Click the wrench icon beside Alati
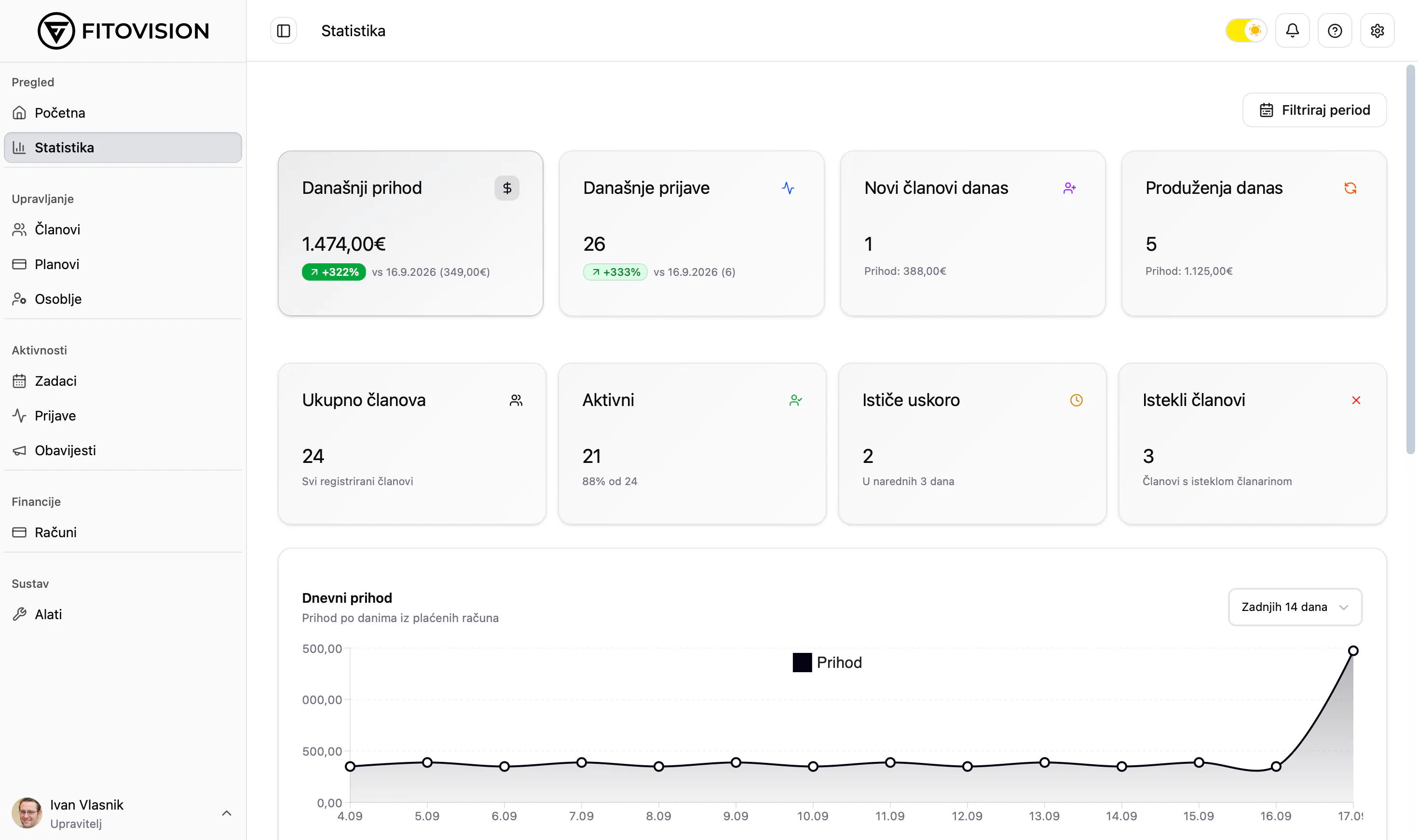The width and height of the screenshot is (1418, 840). 19,614
